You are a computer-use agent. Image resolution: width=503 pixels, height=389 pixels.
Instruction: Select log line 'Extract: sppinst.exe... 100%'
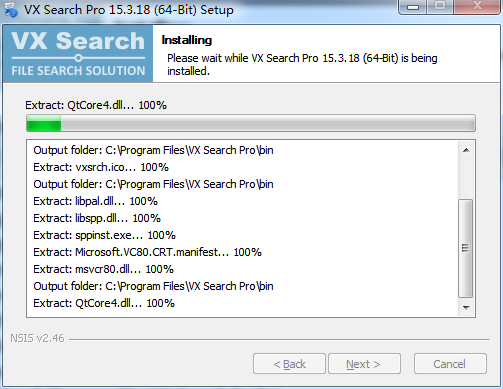tap(104, 235)
